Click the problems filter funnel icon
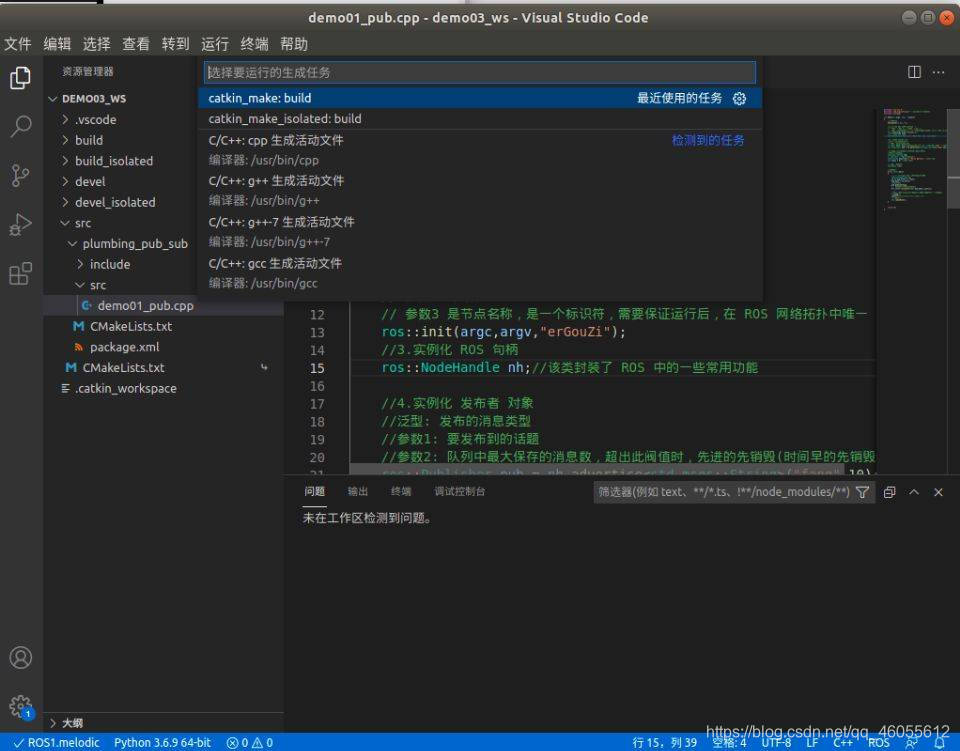The width and height of the screenshot is (960, 751). (x=862, y=492)
